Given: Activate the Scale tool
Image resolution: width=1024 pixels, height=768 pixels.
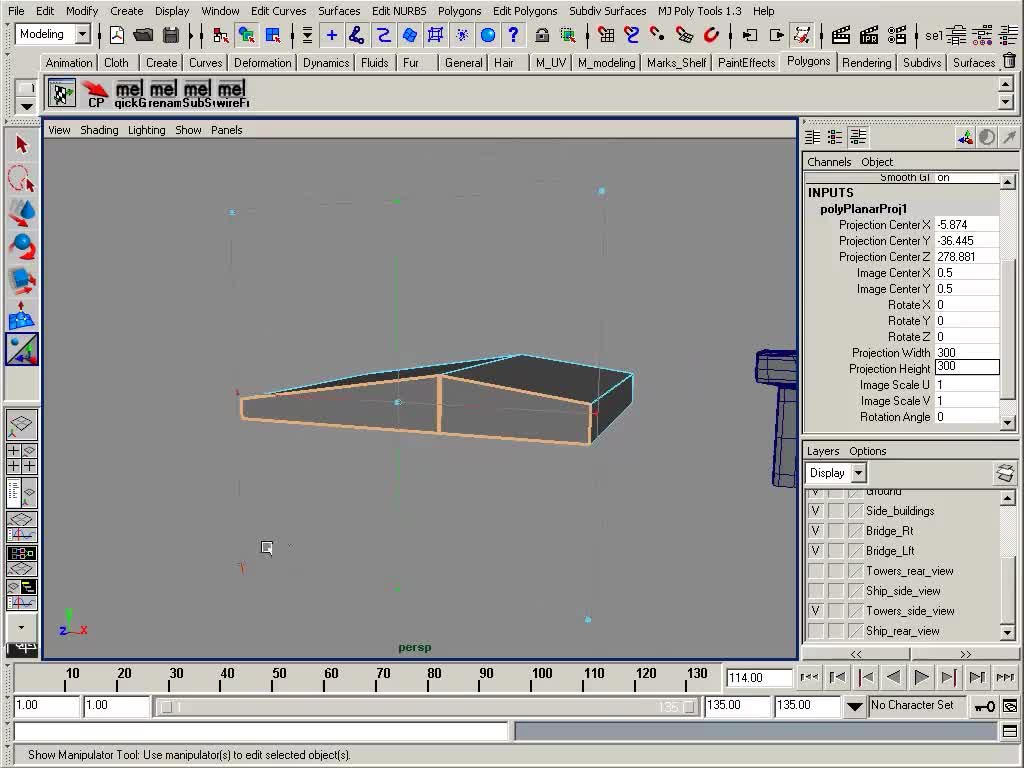Looking at the screenshot, I should tap(22, 281).
